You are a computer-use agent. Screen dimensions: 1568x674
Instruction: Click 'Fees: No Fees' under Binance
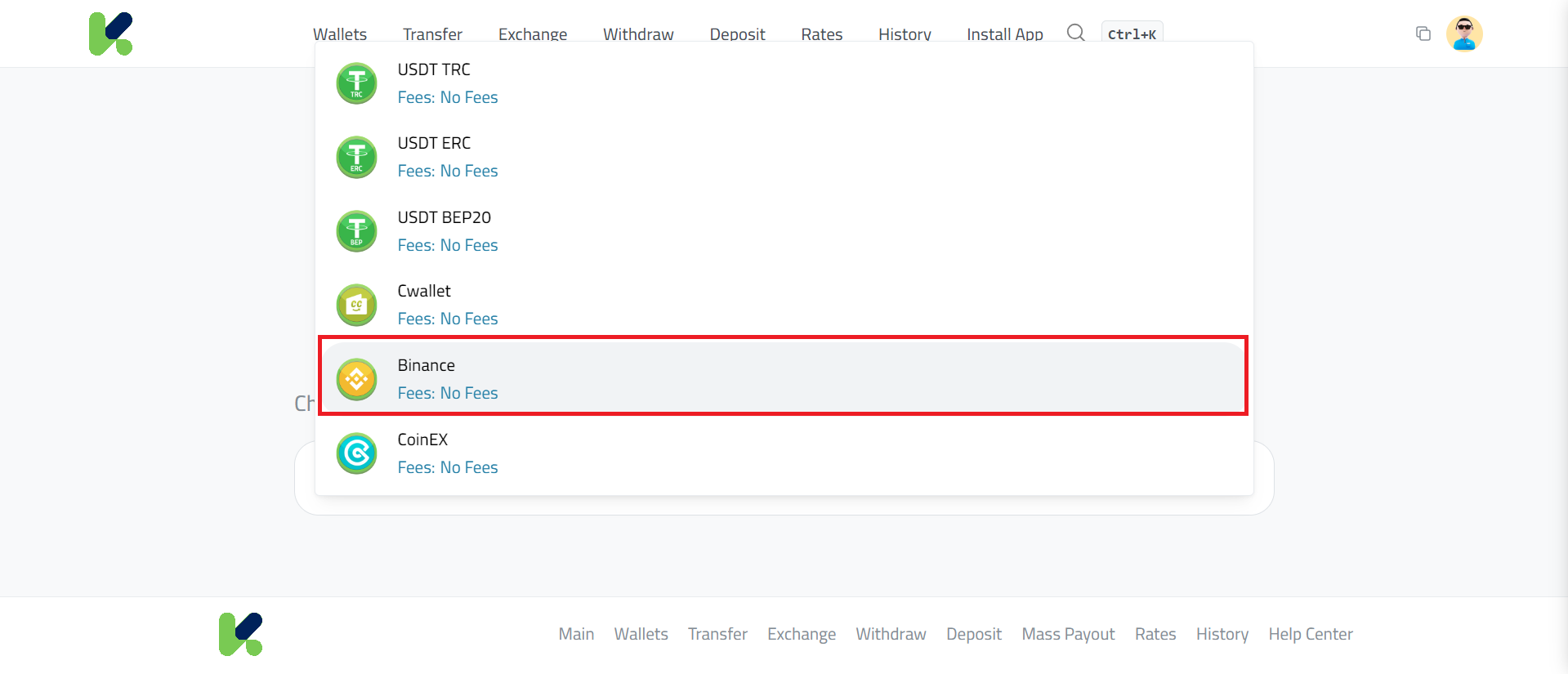pyautogui.click(x=448, y=393)
